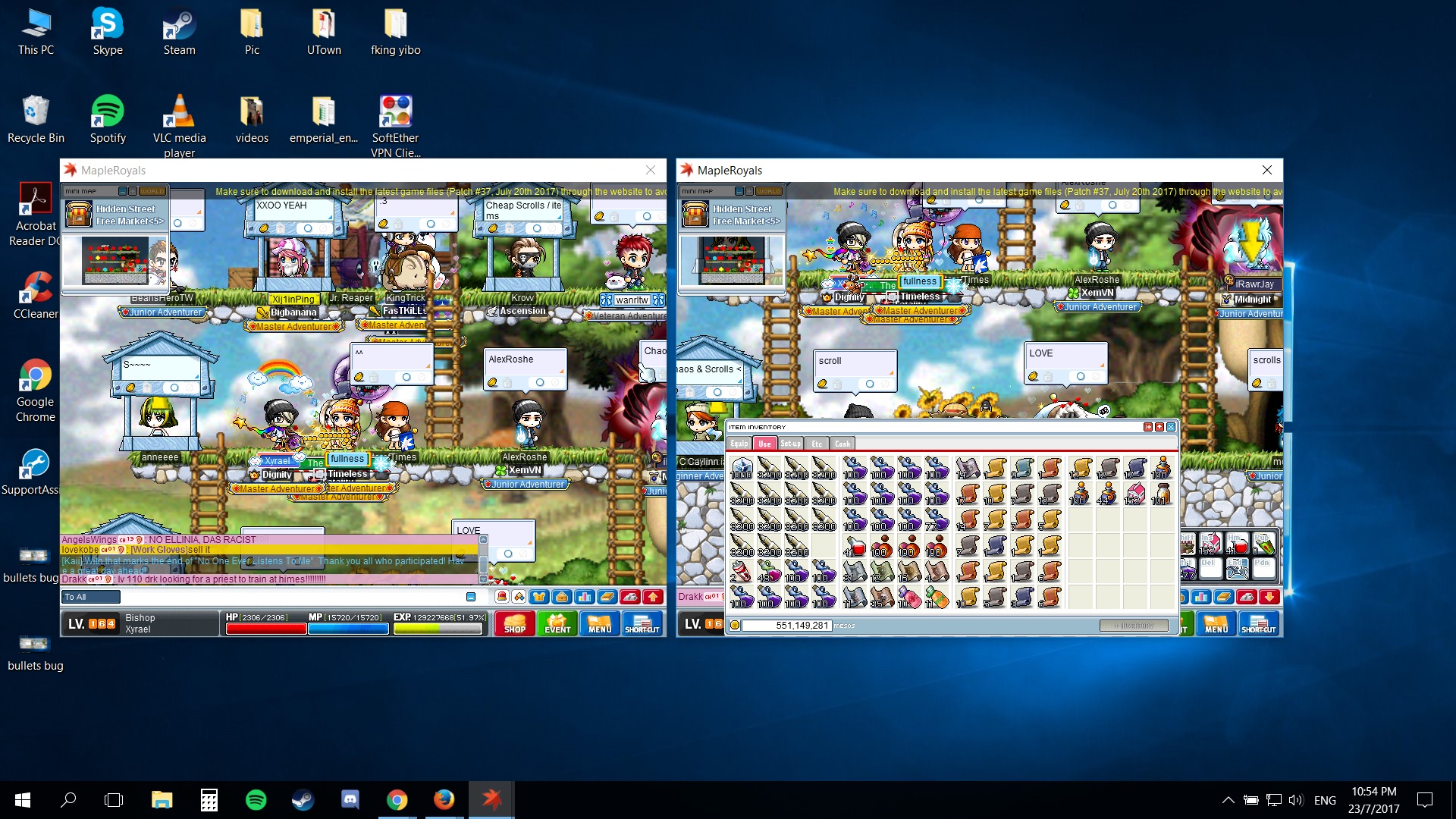Switch to the Use inventory tab
1456x819 pixels.
[x=764, y=444]
